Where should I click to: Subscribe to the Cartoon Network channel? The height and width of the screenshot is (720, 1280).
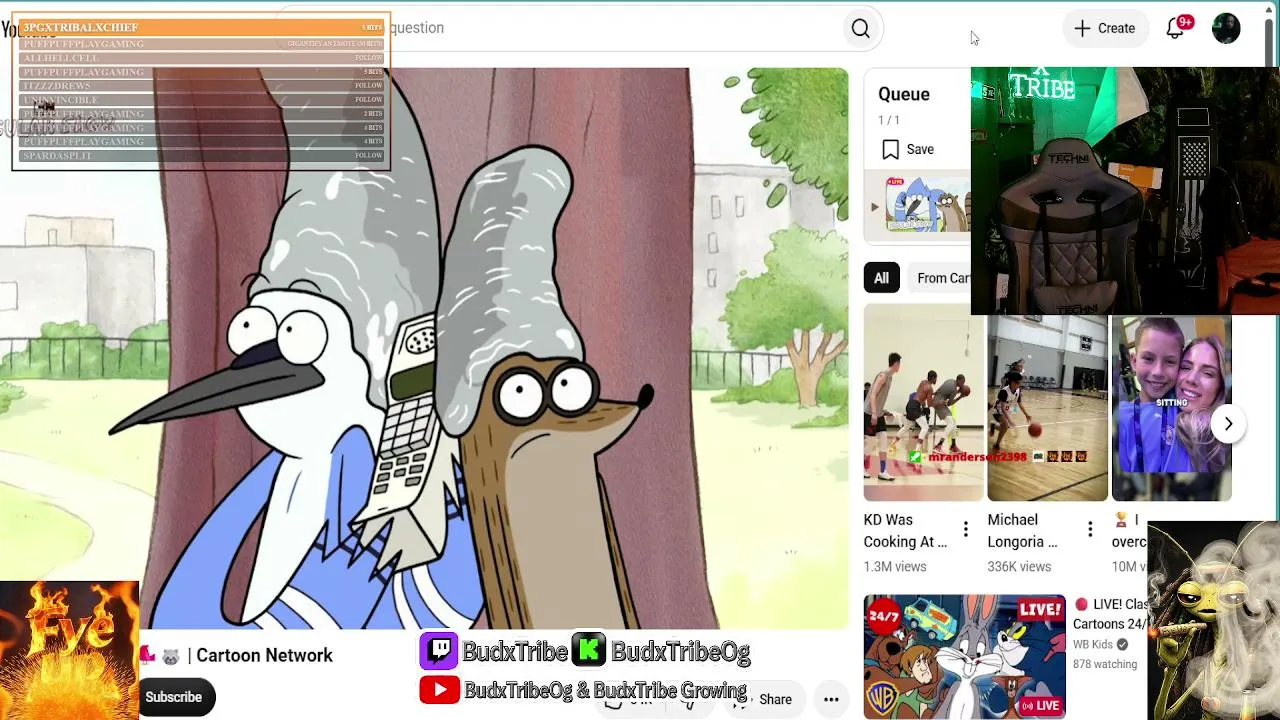coord(174,697)
